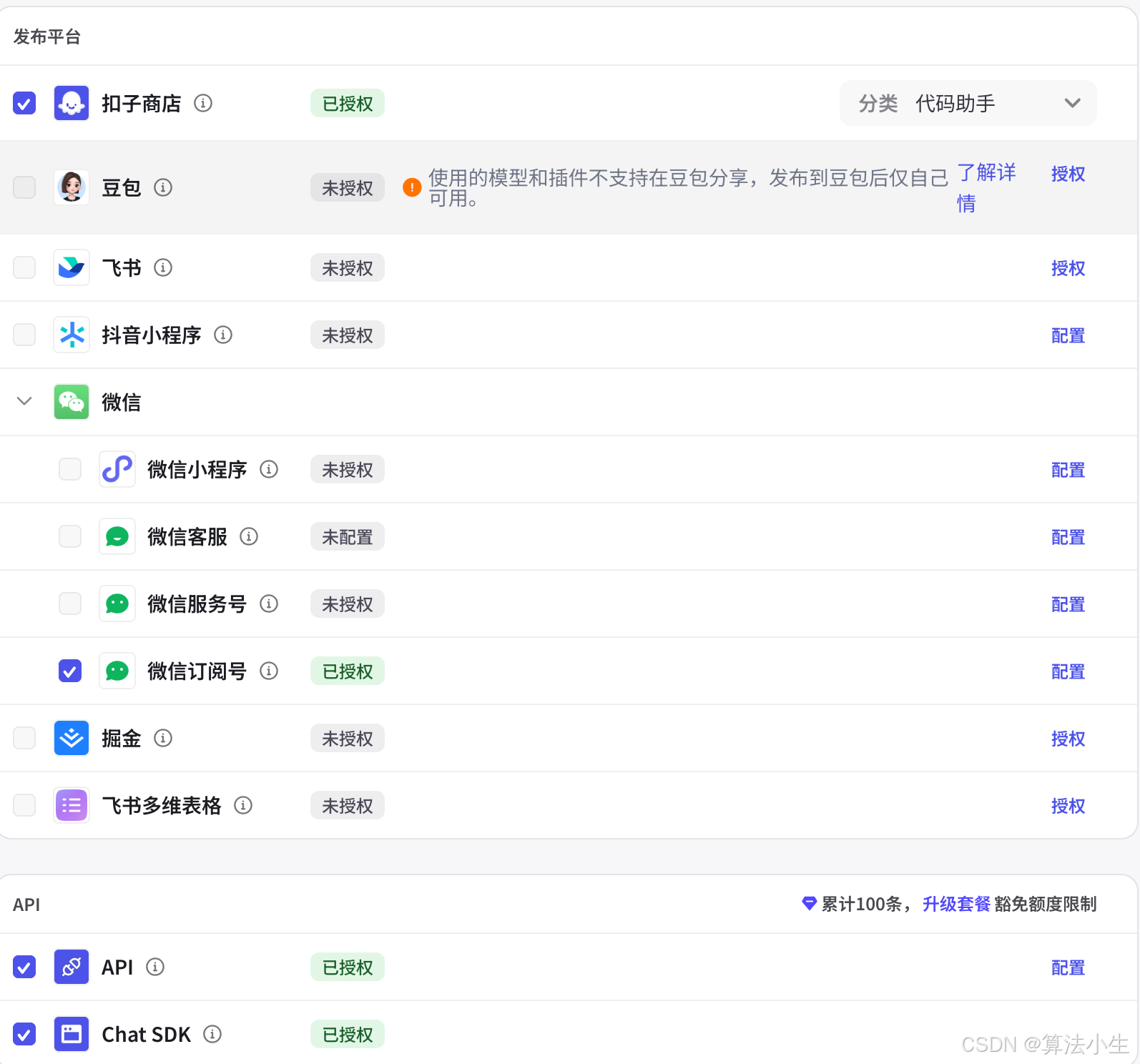
Task: Click 授权 link for 豆包
Action: click(x=1068, y=174)
